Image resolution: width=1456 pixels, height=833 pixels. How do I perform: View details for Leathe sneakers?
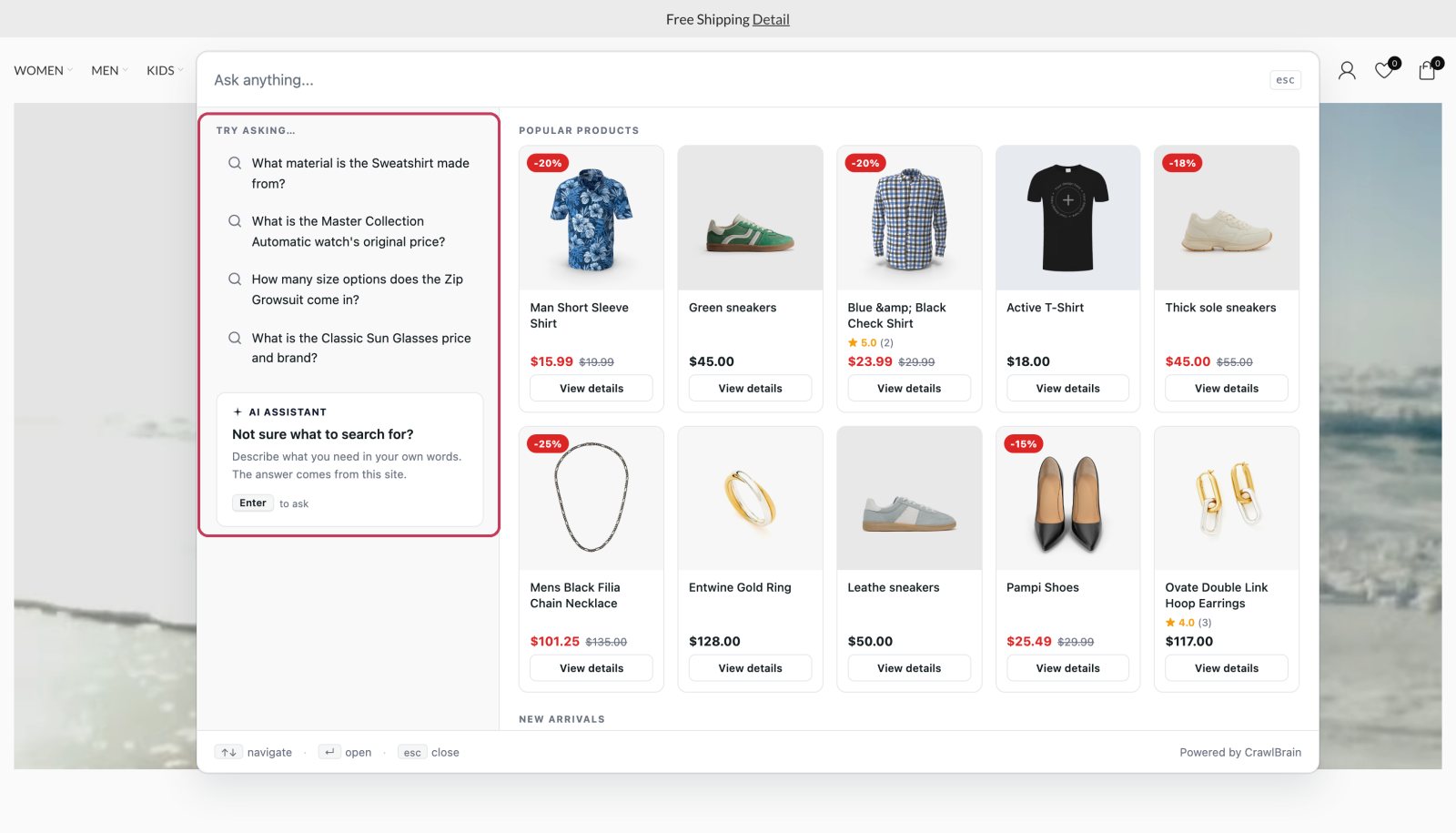(x=909, y=668)
